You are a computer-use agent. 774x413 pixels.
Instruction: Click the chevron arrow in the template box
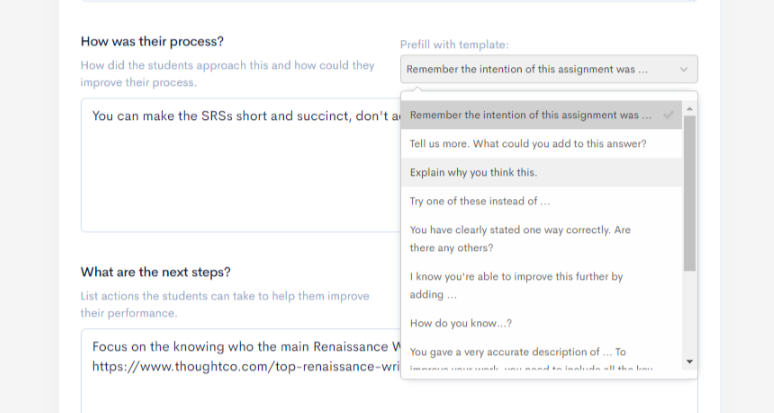coord(684,70)
